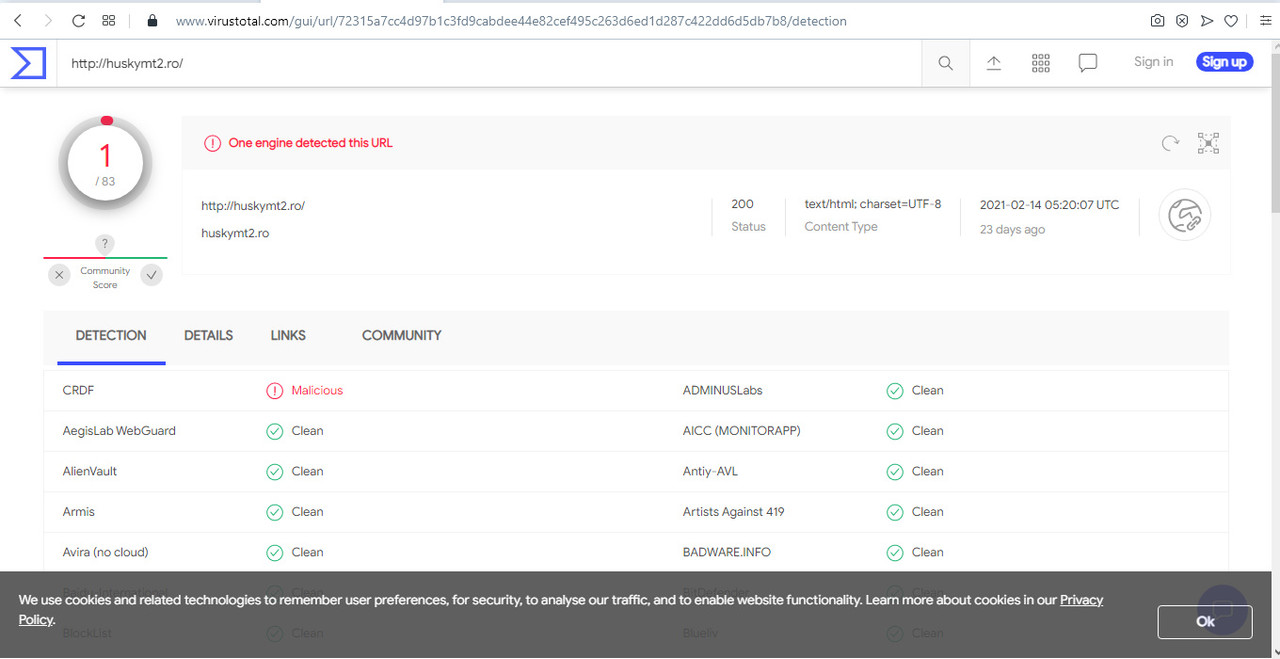
Task: Go back in browser history
Action: pyautogui.click(x=18, y=20)
